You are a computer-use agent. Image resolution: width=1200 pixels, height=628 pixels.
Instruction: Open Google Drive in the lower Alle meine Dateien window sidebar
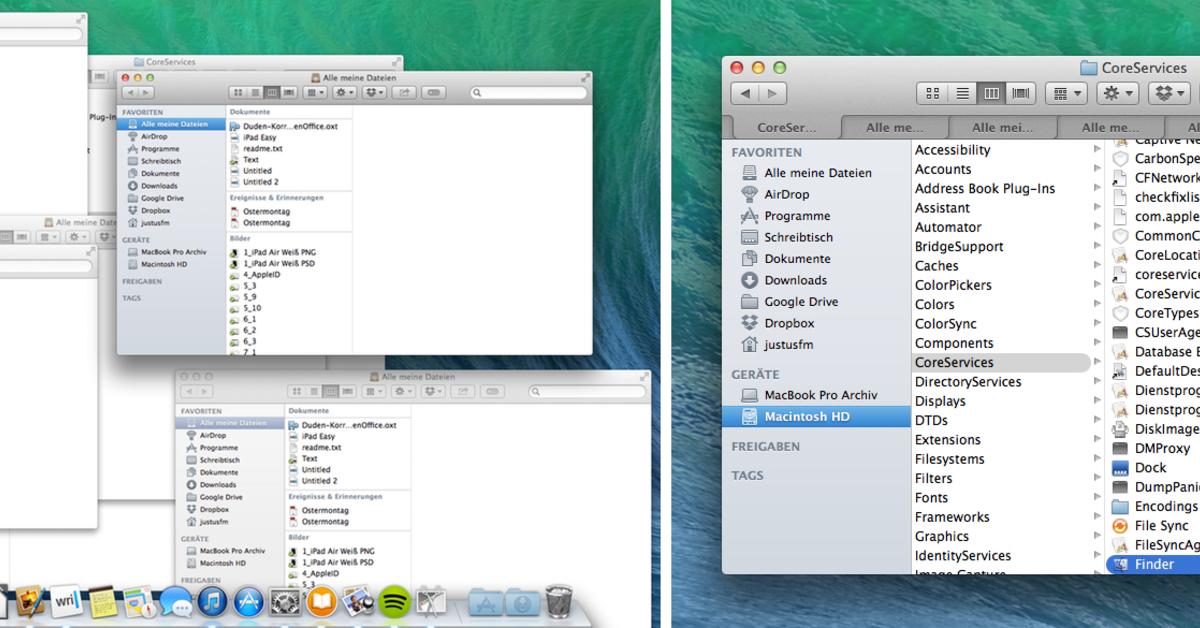coord(213,497)
